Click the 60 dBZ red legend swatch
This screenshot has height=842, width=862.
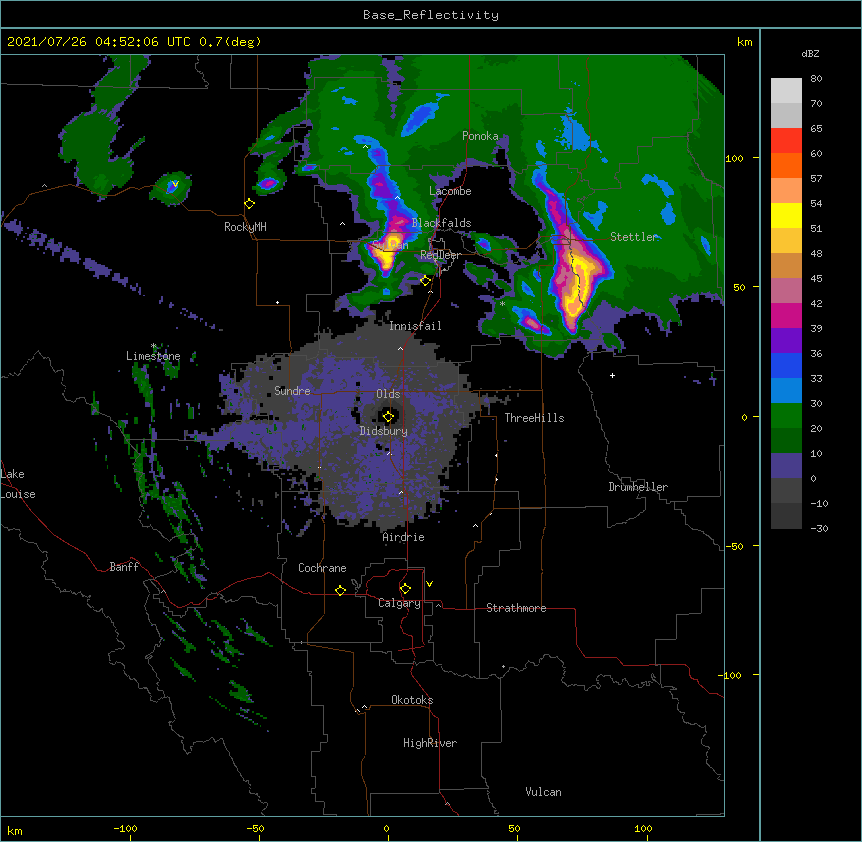[x=786, y=141]
